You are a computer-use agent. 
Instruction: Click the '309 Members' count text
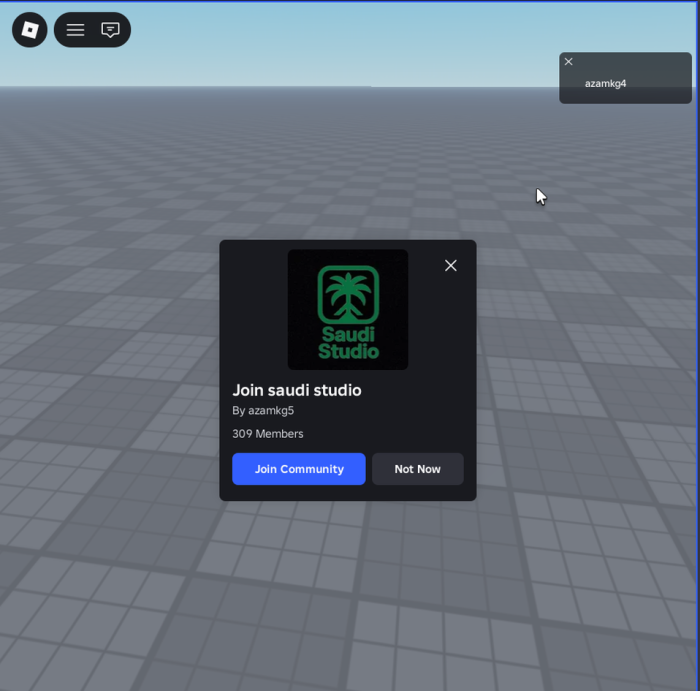[x=267, y=434]
